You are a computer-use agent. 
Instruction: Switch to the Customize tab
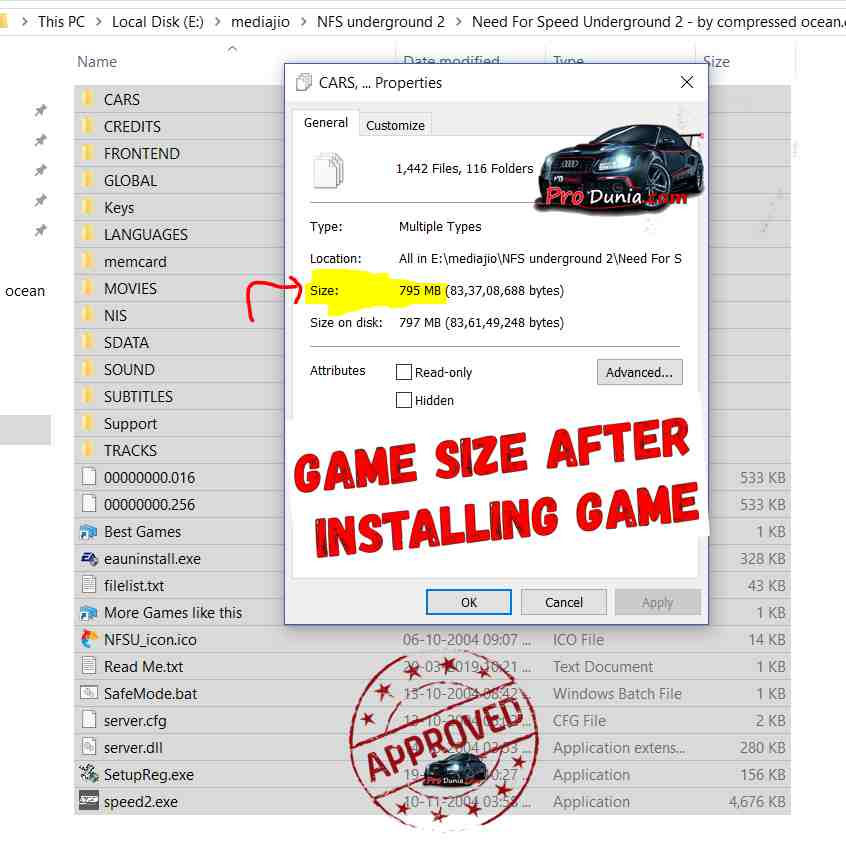395,125
